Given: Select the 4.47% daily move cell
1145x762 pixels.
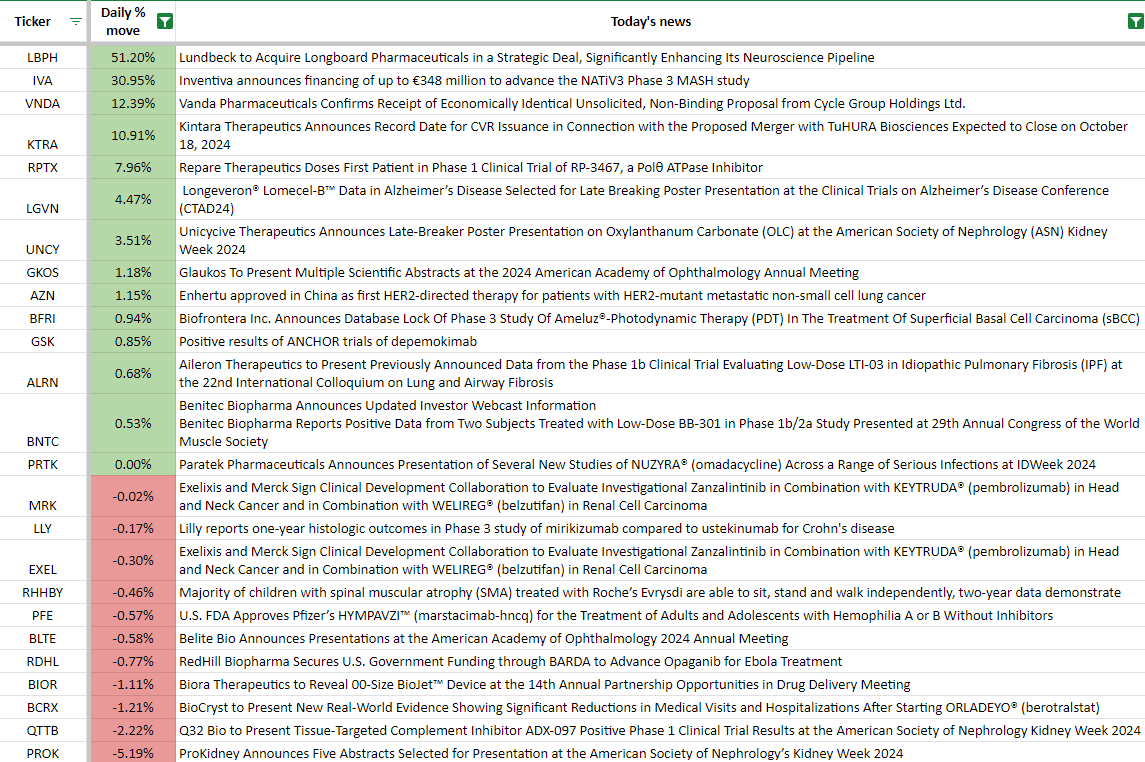Looking at the screenshot, I should coord(133,199).
